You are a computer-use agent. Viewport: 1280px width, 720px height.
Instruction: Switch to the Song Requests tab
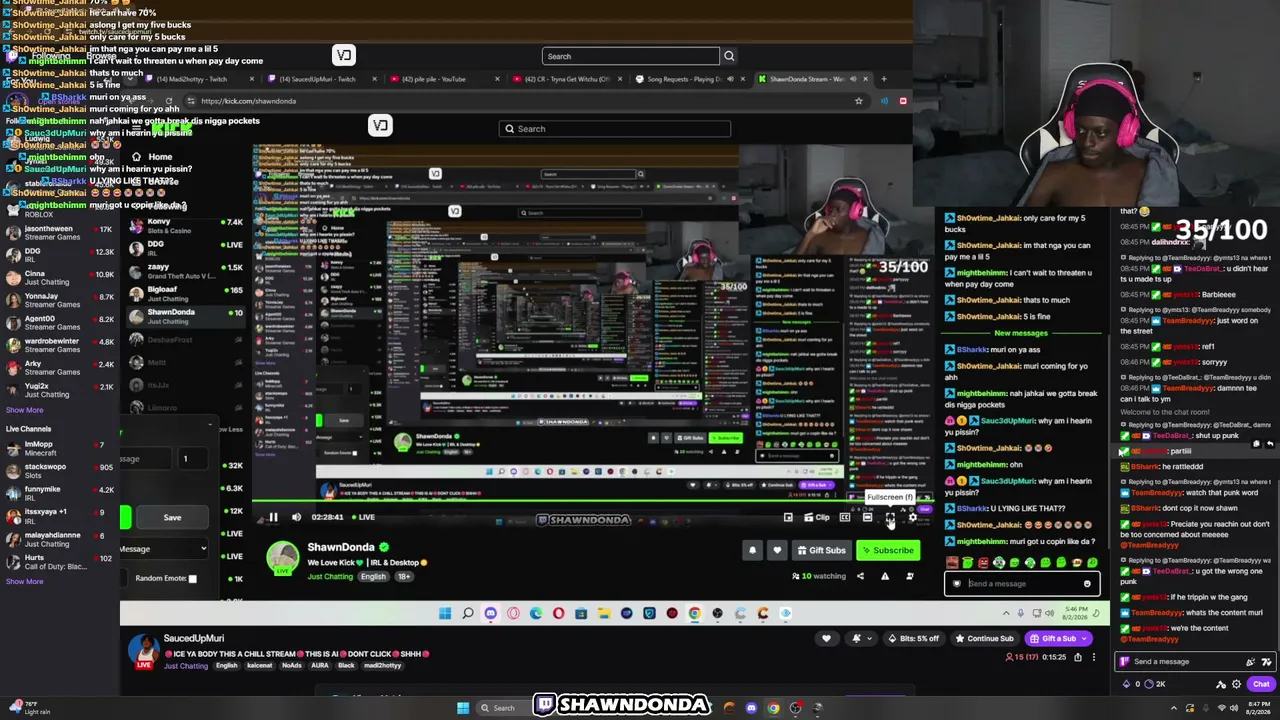point(690,79)
